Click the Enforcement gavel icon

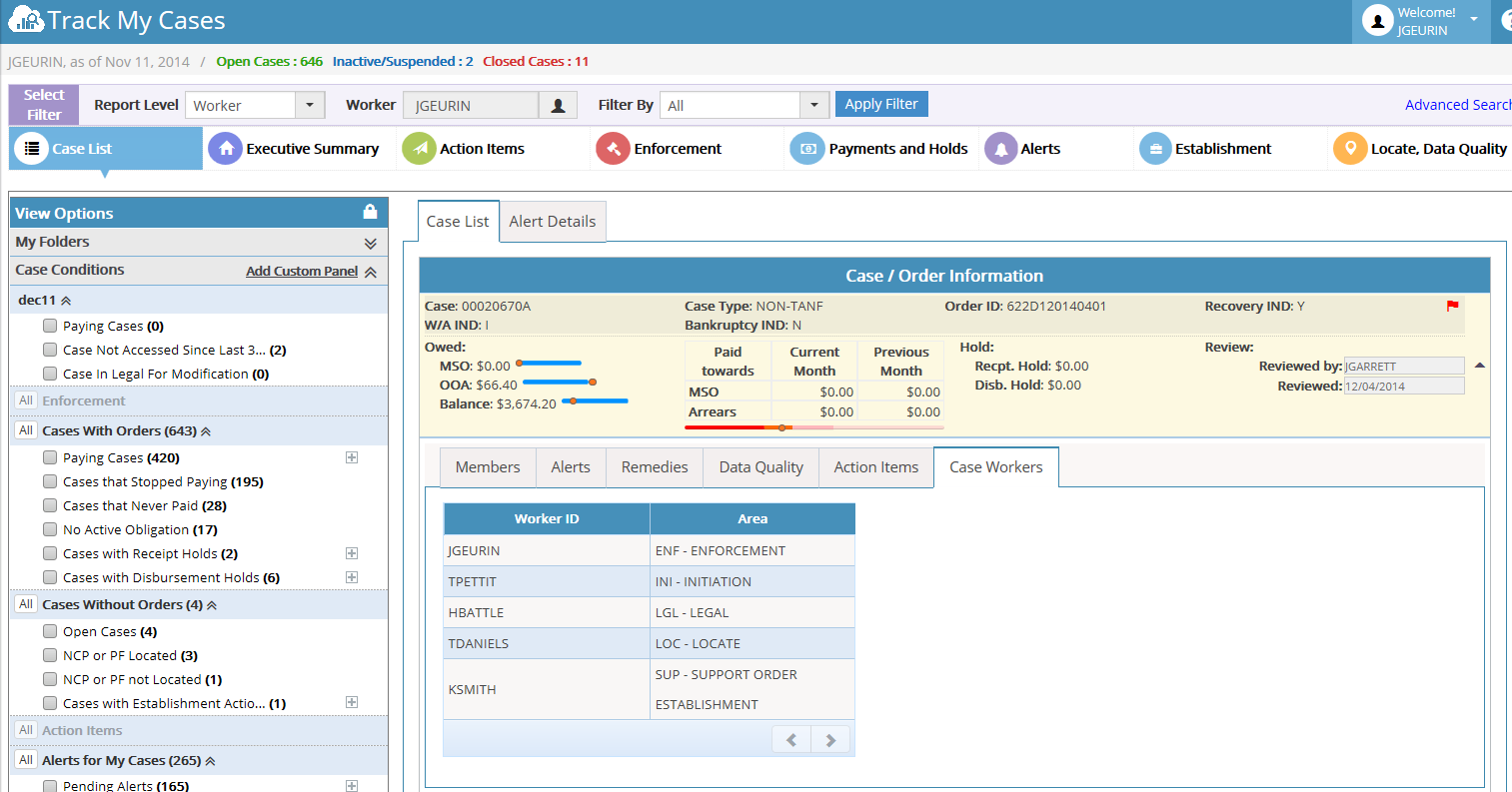(613, 149)
